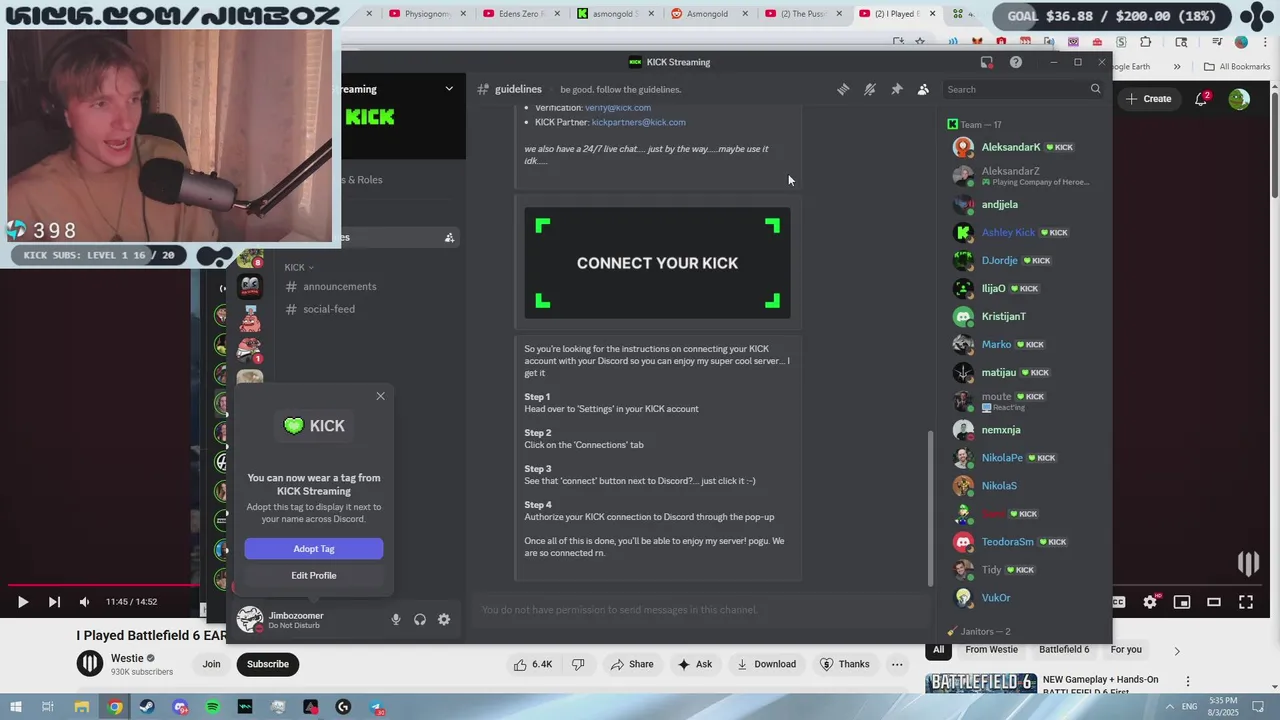1280x720 pixels.
Task: Select the From Westie filter chip
Action: pyautogui.click(x=991, y=650)
